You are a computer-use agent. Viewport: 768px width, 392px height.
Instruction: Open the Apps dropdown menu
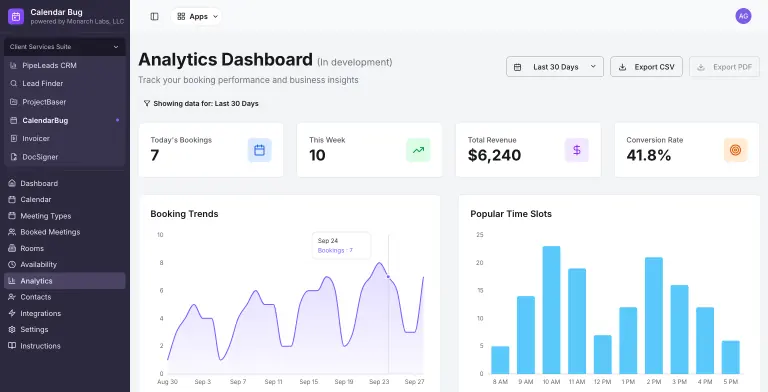[x=196, y=17]
